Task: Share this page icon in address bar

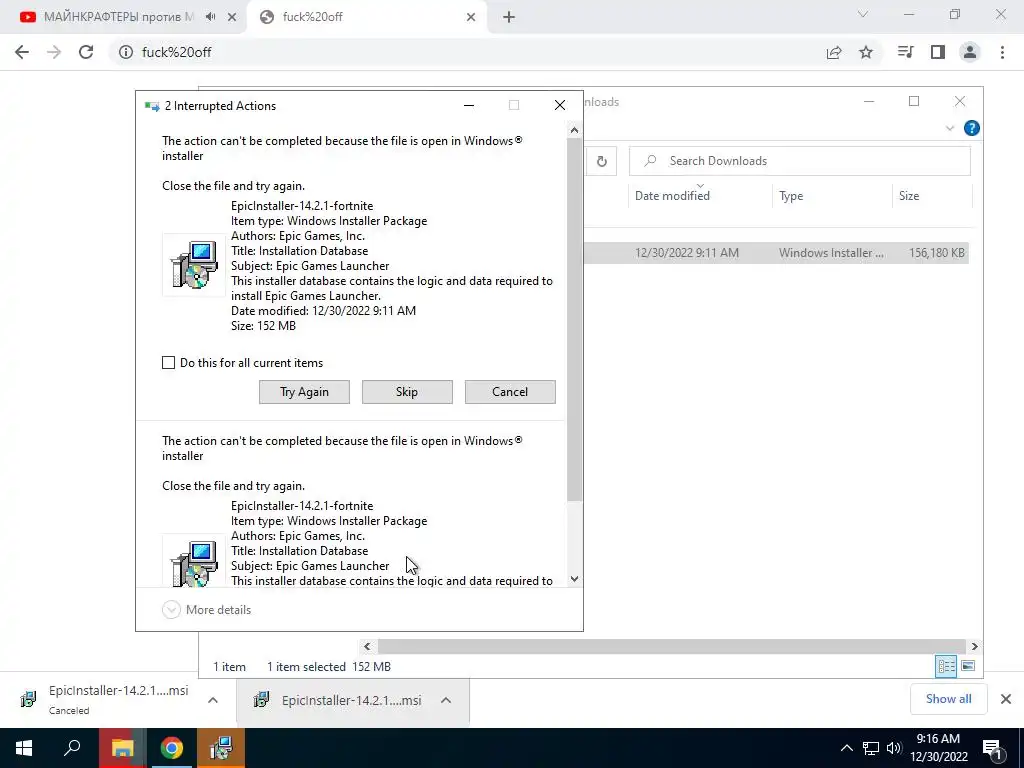Action: pos(833,52)
